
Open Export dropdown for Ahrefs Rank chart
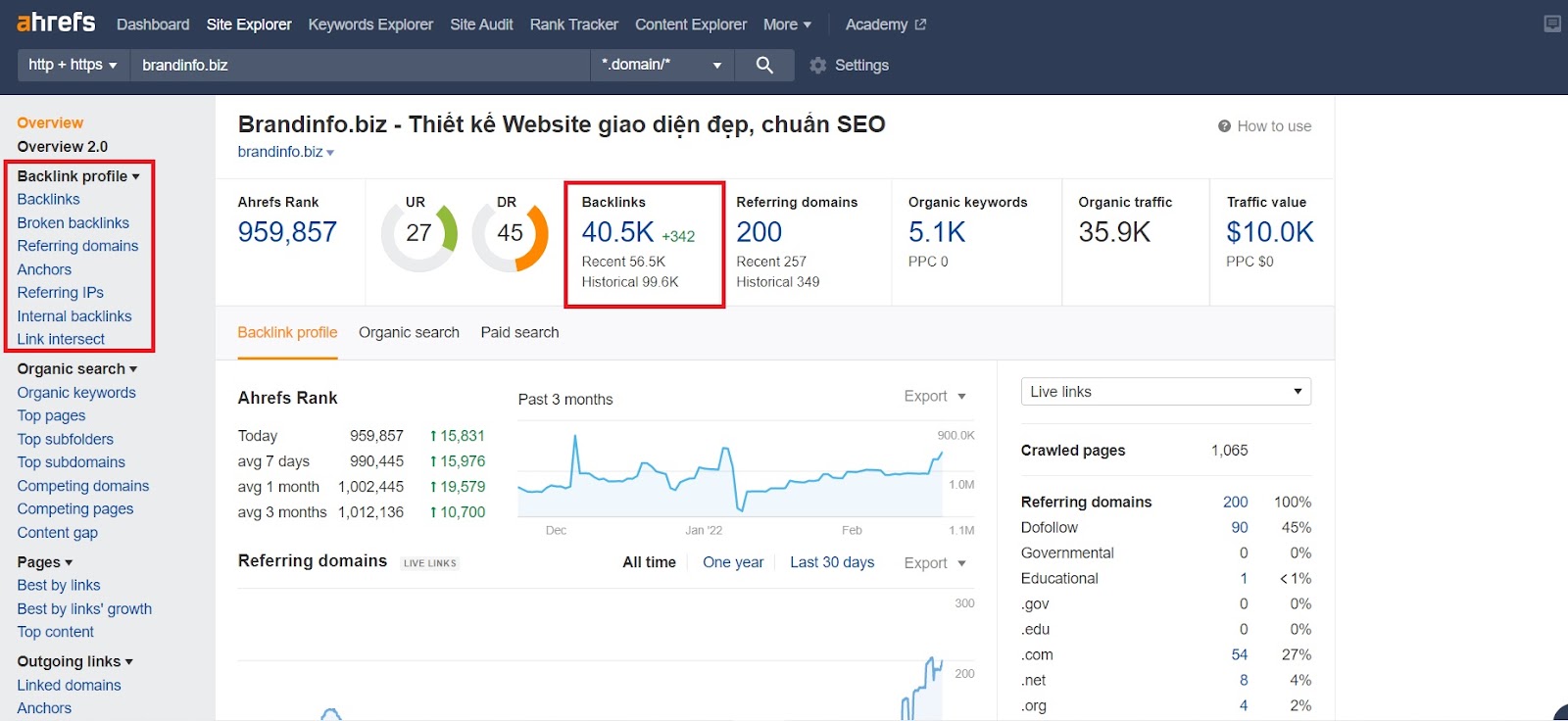[x=935, y=396]
